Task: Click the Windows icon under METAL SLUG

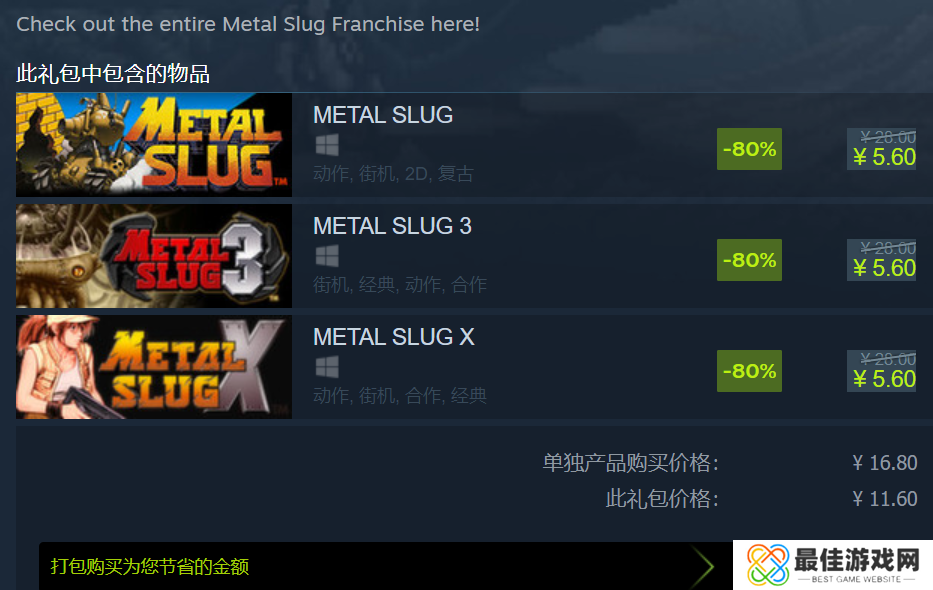Action: [x=327, y=145]
